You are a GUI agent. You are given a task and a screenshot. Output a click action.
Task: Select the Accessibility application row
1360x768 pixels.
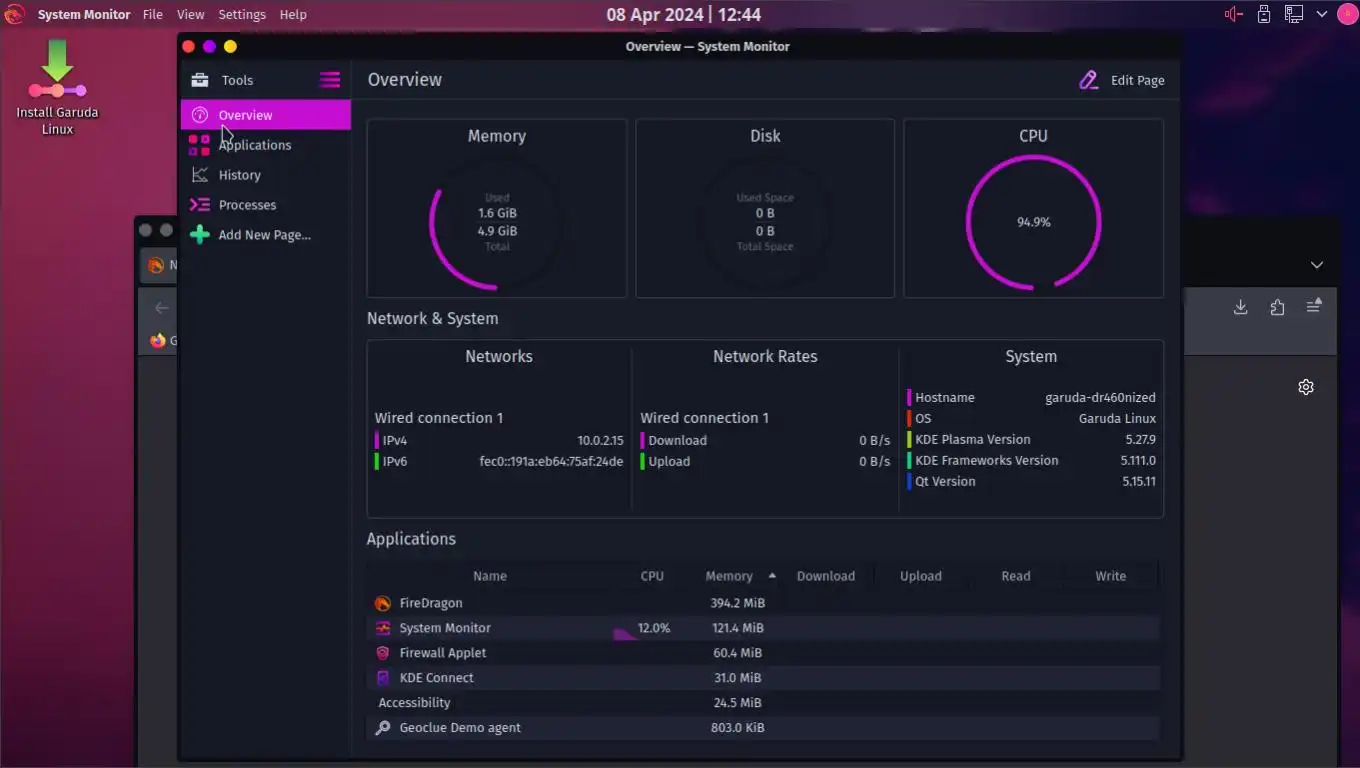point(765,703)
